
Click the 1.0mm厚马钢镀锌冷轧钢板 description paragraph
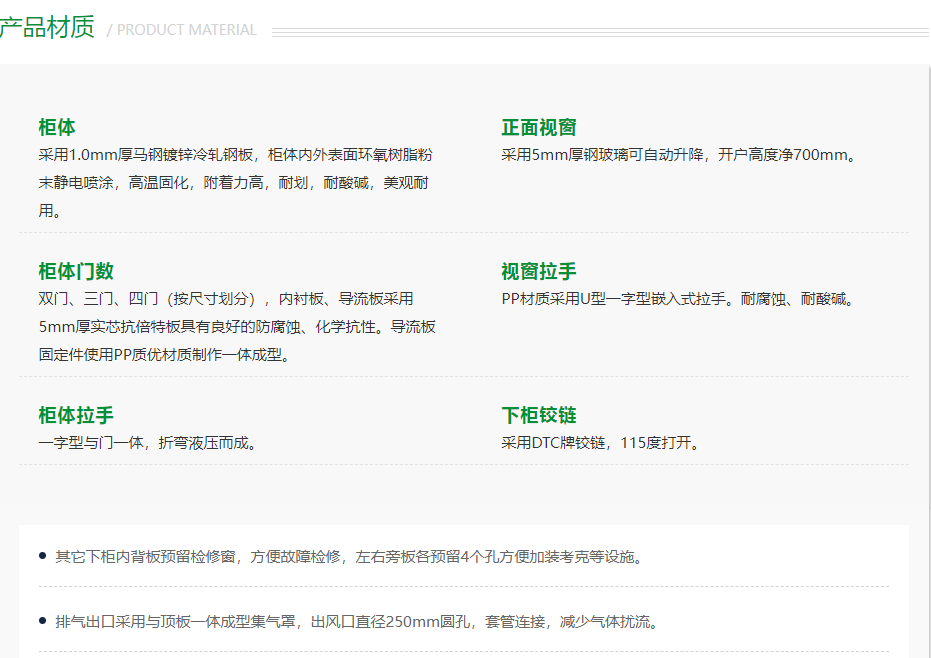pyautogui.click(x=236, y=183)
